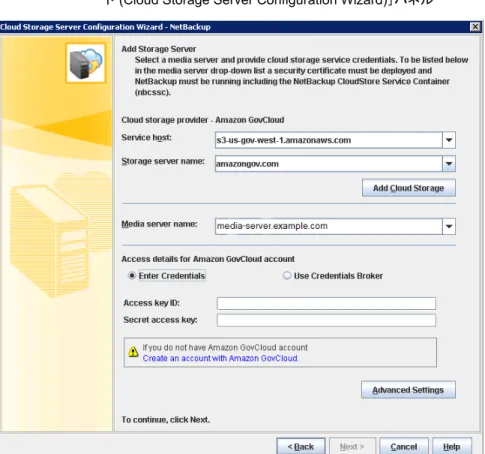This screenshot has height=454, width=485.
Task: Open the Storage server name dropdown arrow
Action: [449, 164]
